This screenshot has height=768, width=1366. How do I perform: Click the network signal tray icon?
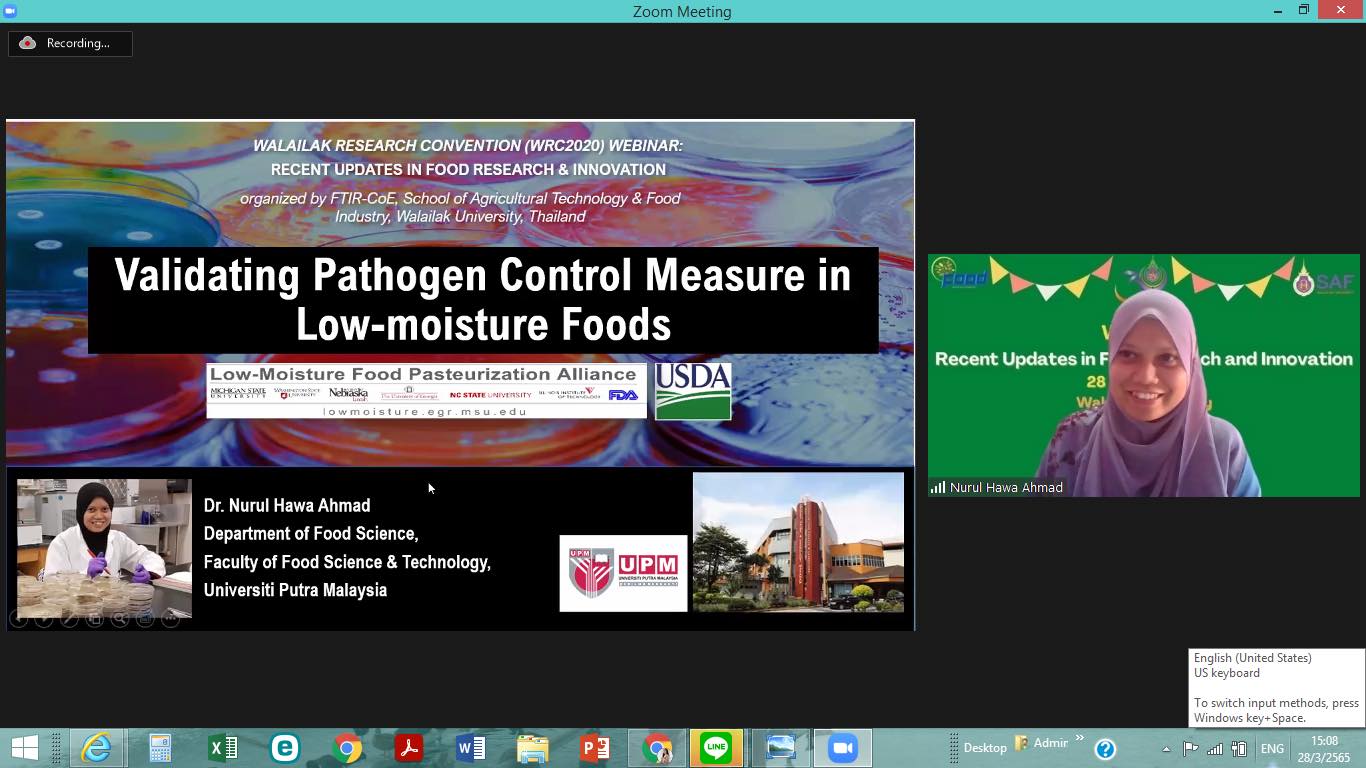1215,749
